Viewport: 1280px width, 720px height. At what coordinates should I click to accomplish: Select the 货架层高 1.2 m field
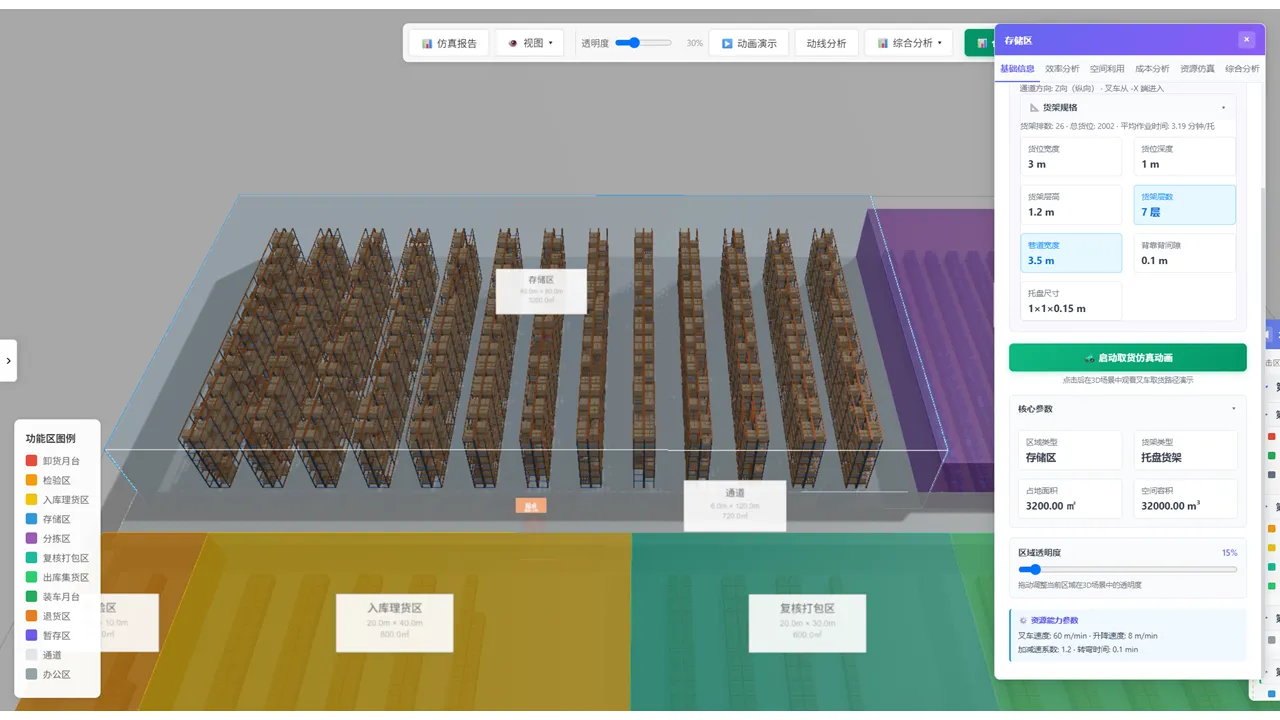point(1071,205)
